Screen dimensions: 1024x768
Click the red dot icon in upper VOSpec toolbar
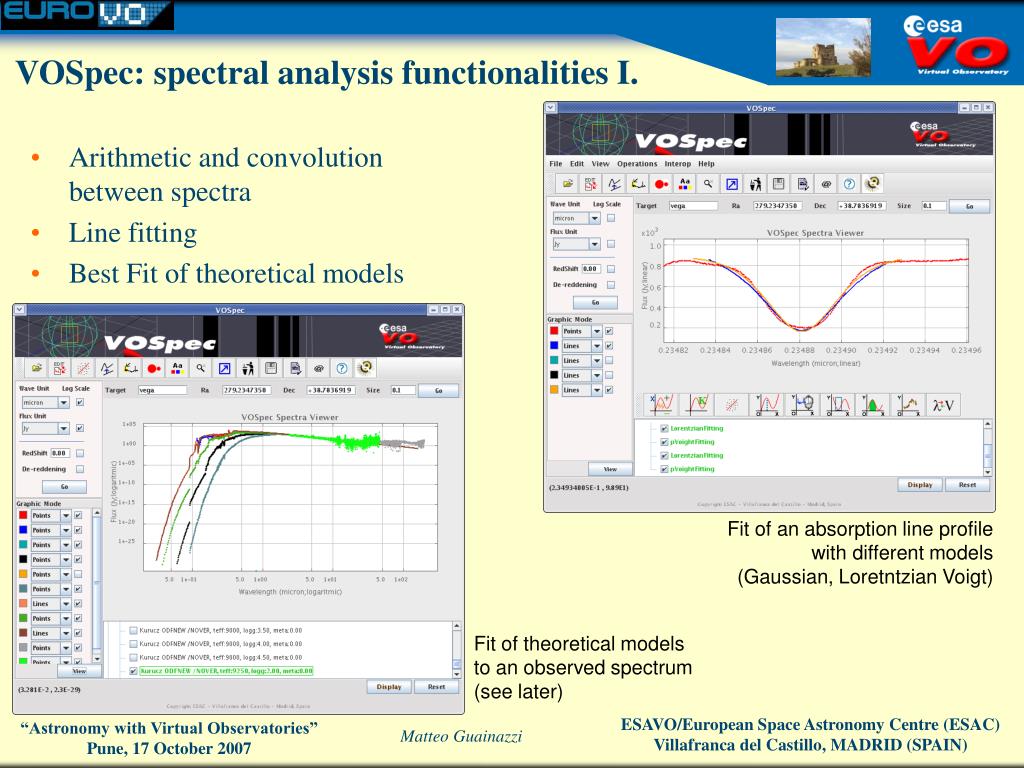coord(662,184)
